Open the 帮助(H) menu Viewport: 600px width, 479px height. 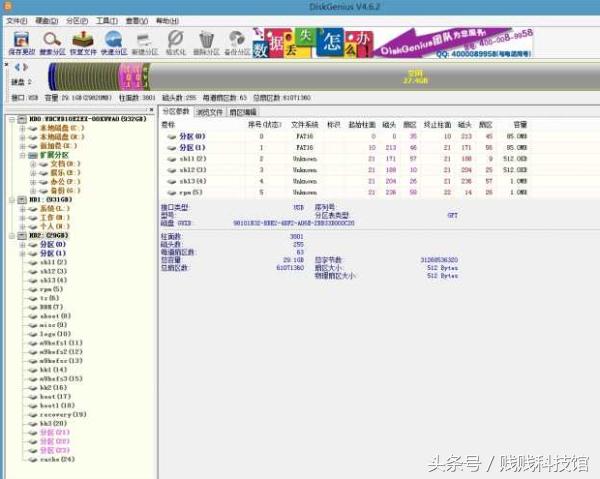(167, 21)
